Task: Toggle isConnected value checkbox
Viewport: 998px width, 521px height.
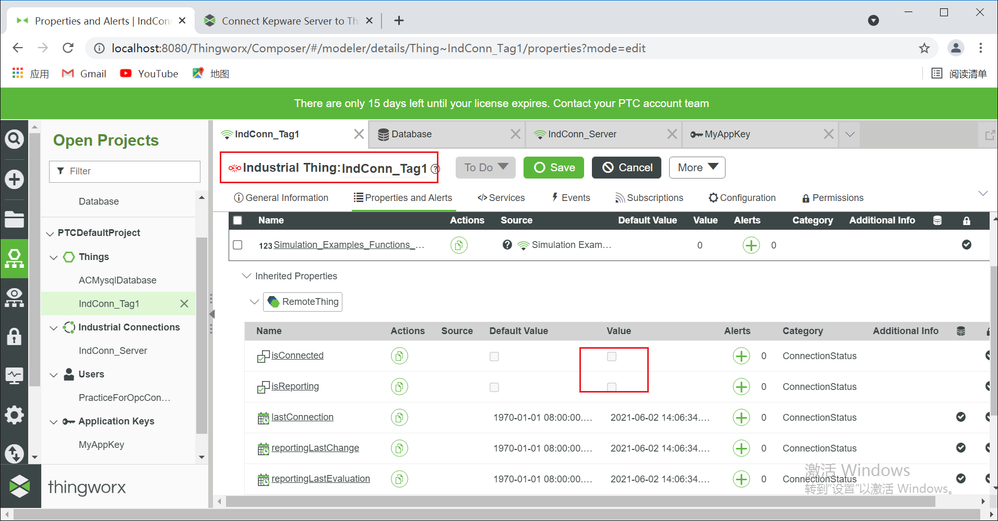Action: point(612,356)
